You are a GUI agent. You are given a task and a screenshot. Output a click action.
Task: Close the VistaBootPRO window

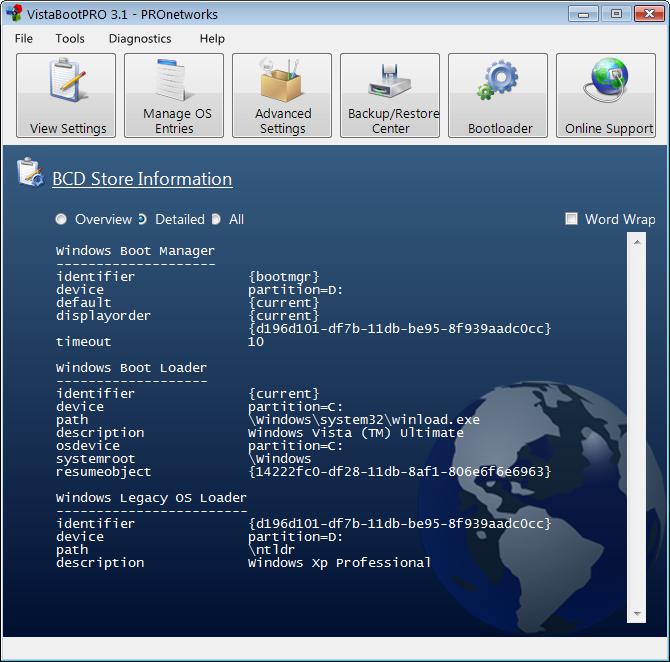point(649,14)
